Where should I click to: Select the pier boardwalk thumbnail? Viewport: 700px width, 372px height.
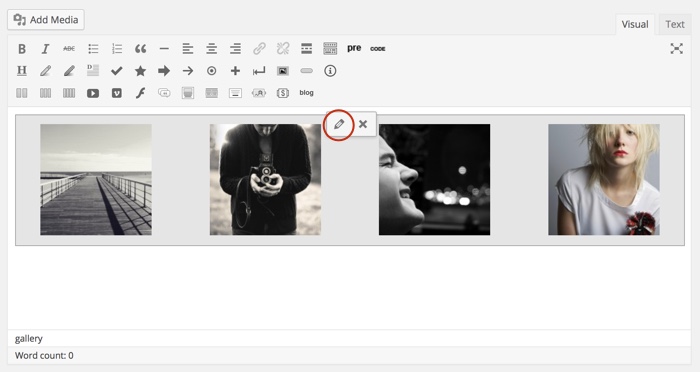(x=96, y=180)
